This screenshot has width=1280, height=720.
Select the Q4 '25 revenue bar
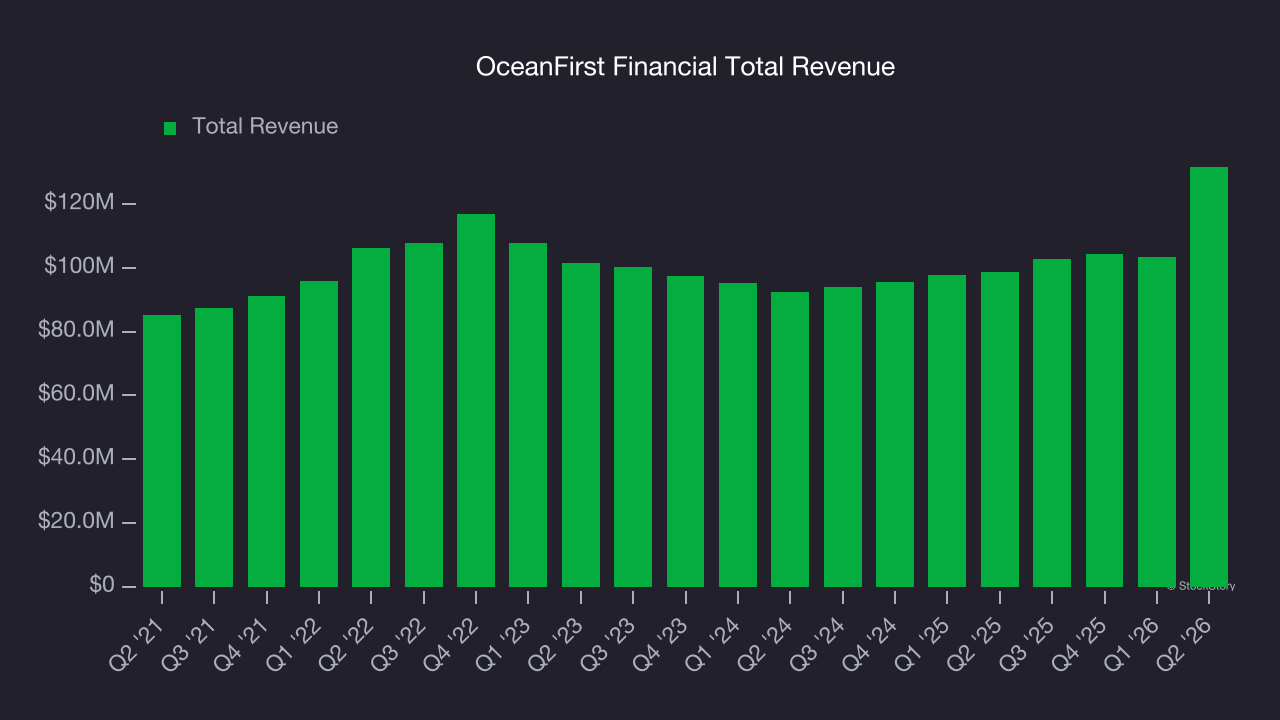tap(1105, 420)
